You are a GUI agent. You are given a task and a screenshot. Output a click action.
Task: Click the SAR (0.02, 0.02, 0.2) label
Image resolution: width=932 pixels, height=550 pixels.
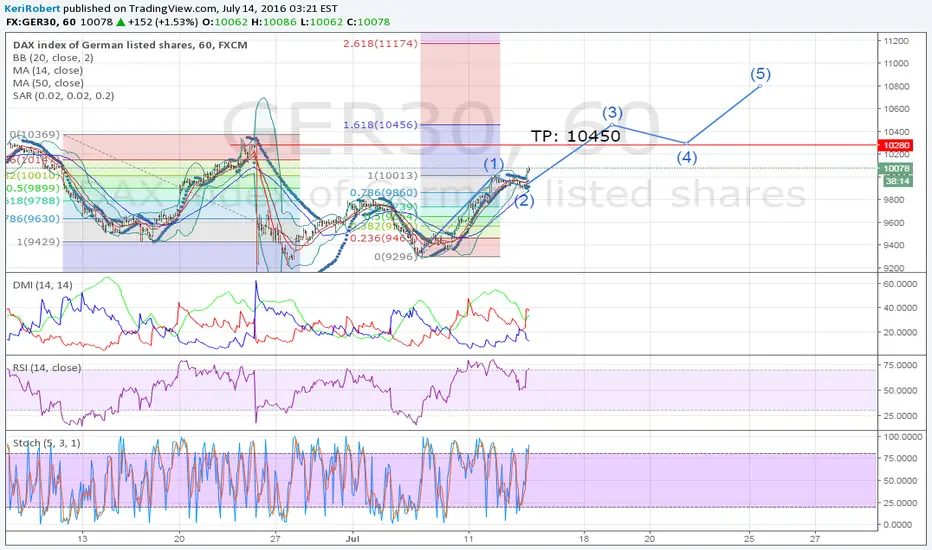tap(64, 96)
